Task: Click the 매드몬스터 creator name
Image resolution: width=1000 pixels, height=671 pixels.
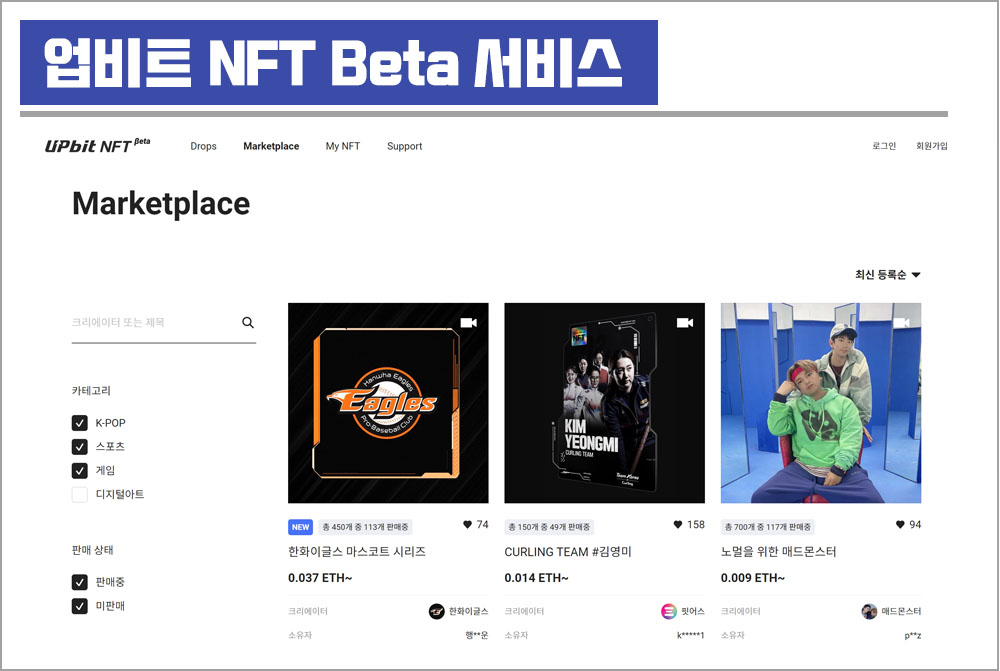Action: [901, 612]
